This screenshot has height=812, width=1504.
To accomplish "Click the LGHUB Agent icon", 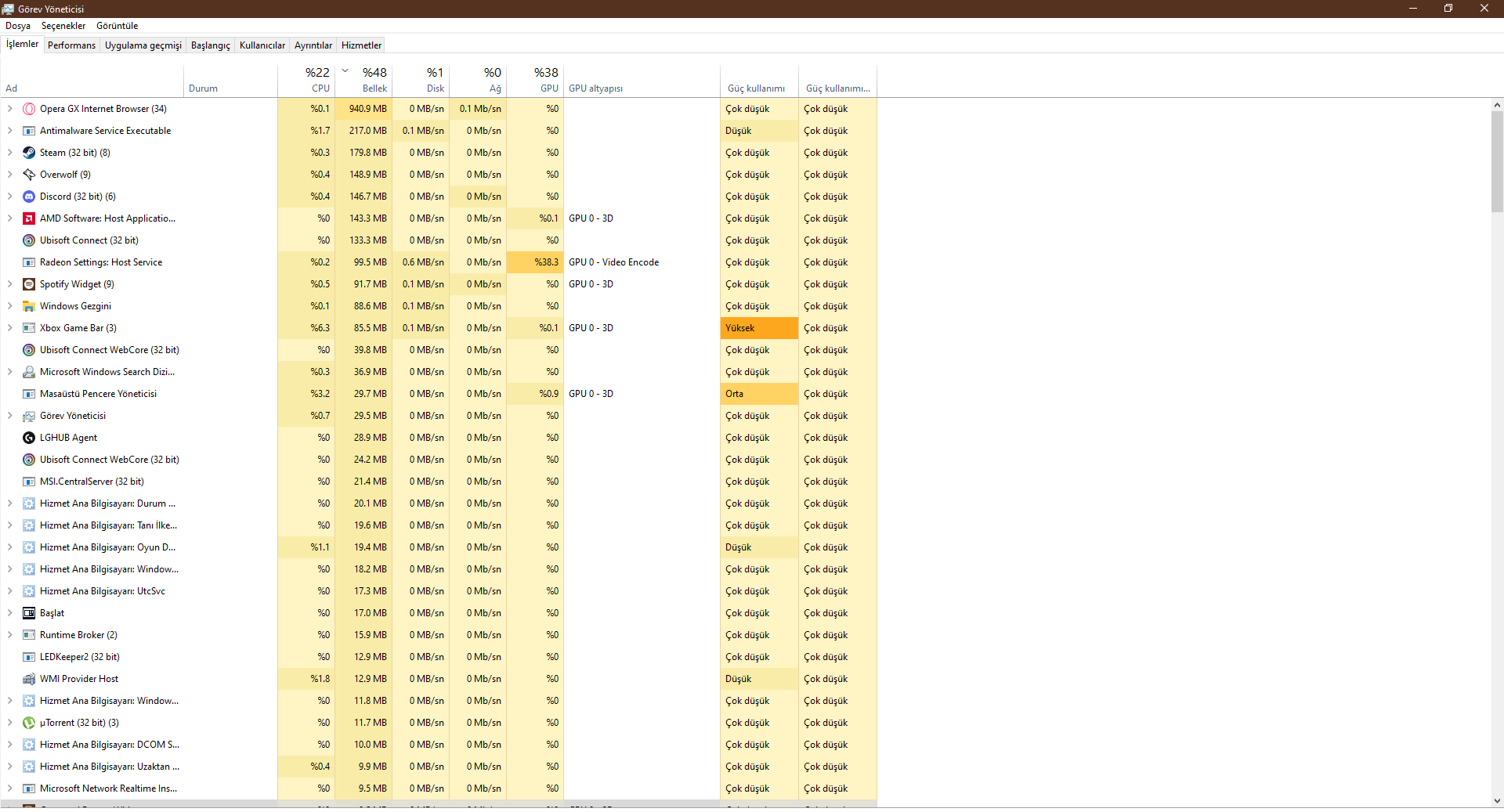I will tap(29, 438).
